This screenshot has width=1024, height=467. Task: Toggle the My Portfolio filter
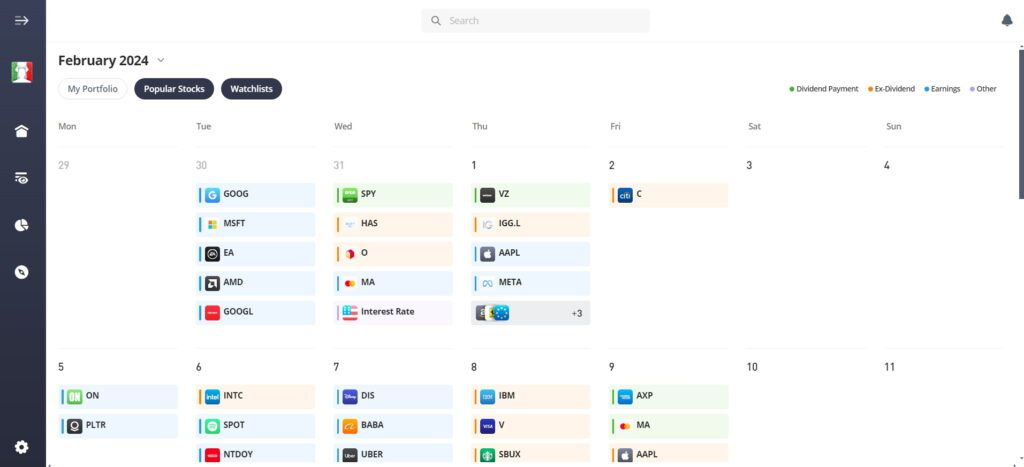pos(93,89)
